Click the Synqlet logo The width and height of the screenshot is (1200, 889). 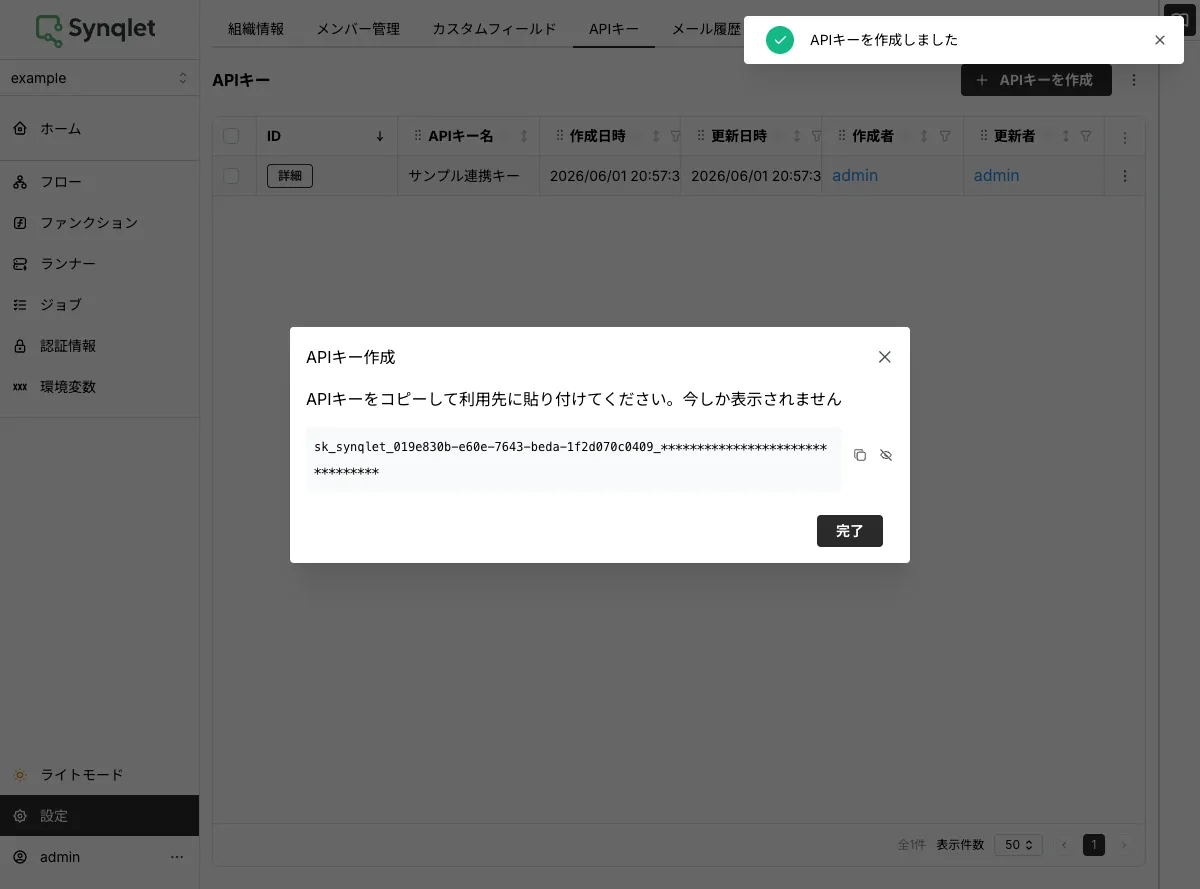point(96,30)
